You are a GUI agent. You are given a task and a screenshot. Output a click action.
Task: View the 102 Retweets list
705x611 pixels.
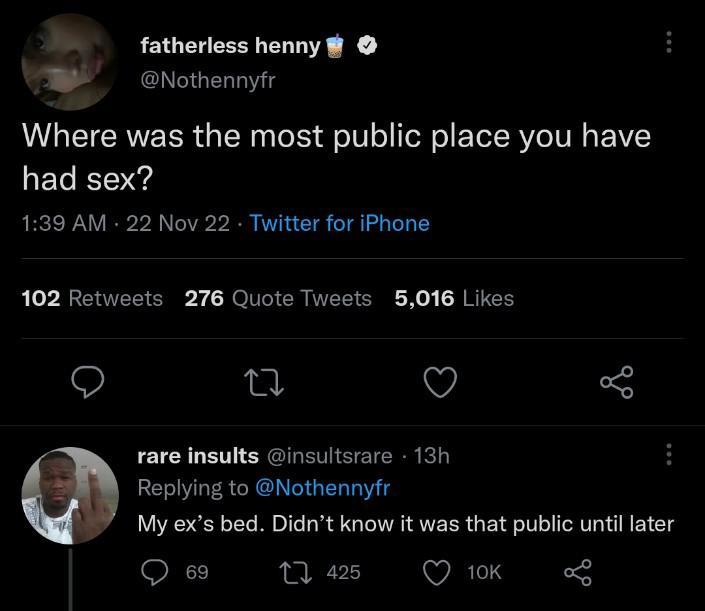click(92, 298)
